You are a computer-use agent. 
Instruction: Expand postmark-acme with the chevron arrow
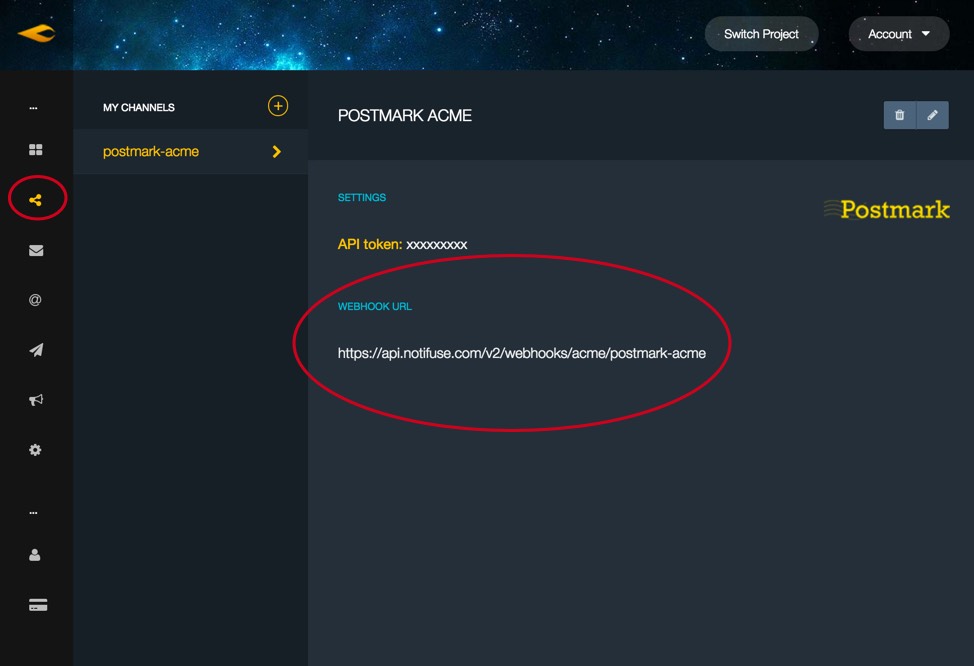pos(277,152)
